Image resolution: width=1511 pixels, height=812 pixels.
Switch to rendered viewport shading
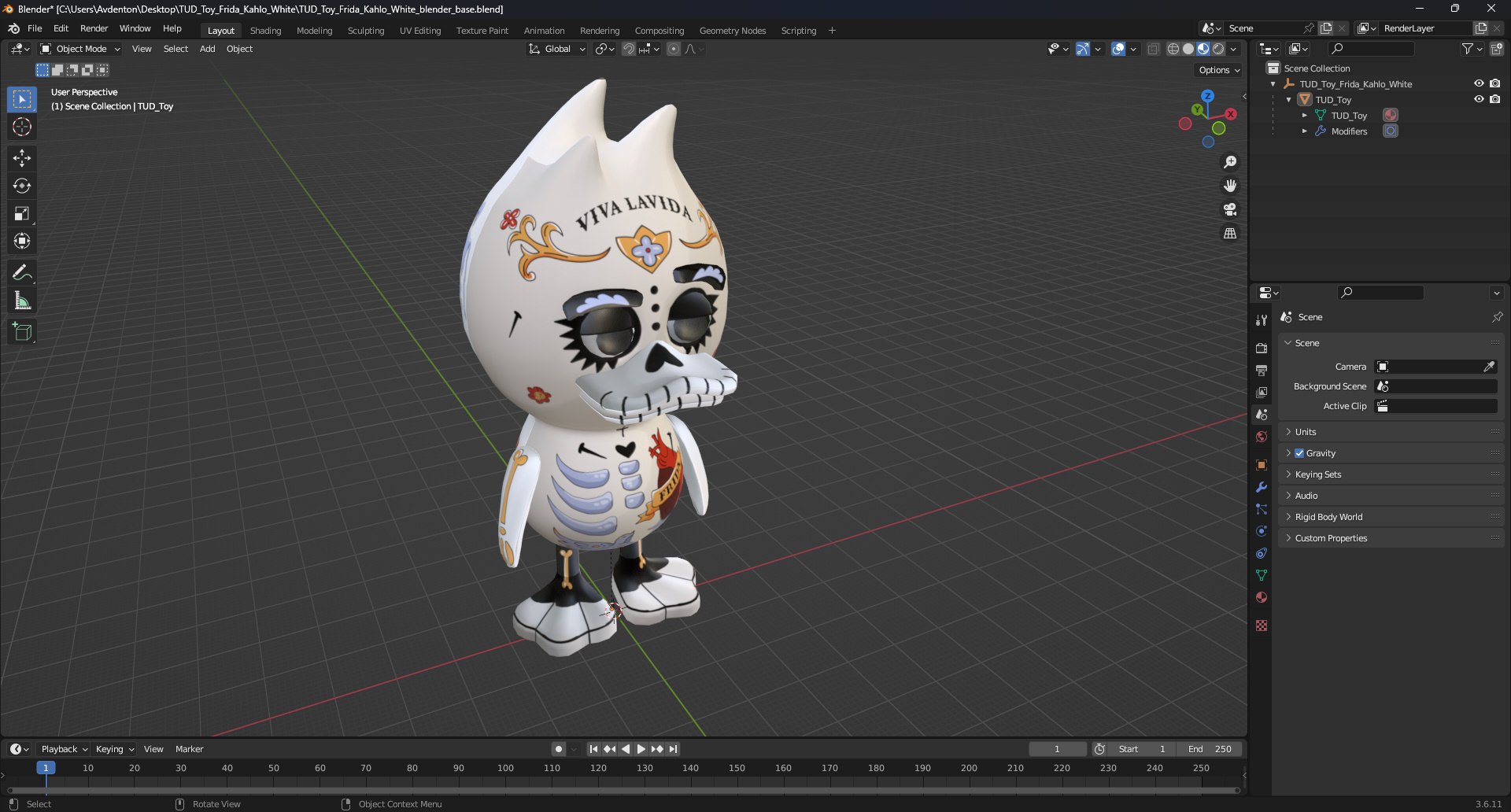pyautogui.click(x=1218, y=49)
